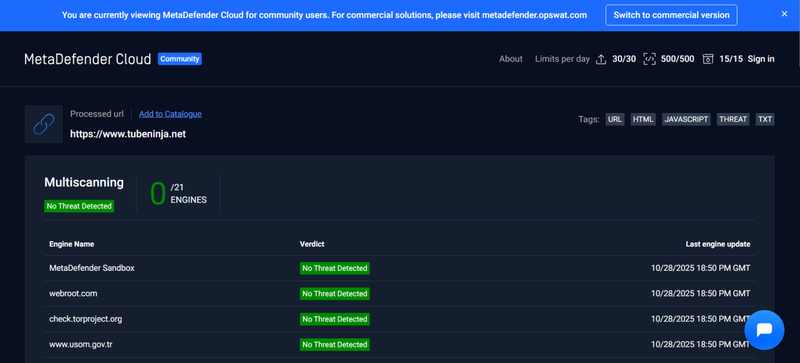This screenshot has height=363, width=800.
Task: Click the Verdict column header
Action: coord(312,244)
